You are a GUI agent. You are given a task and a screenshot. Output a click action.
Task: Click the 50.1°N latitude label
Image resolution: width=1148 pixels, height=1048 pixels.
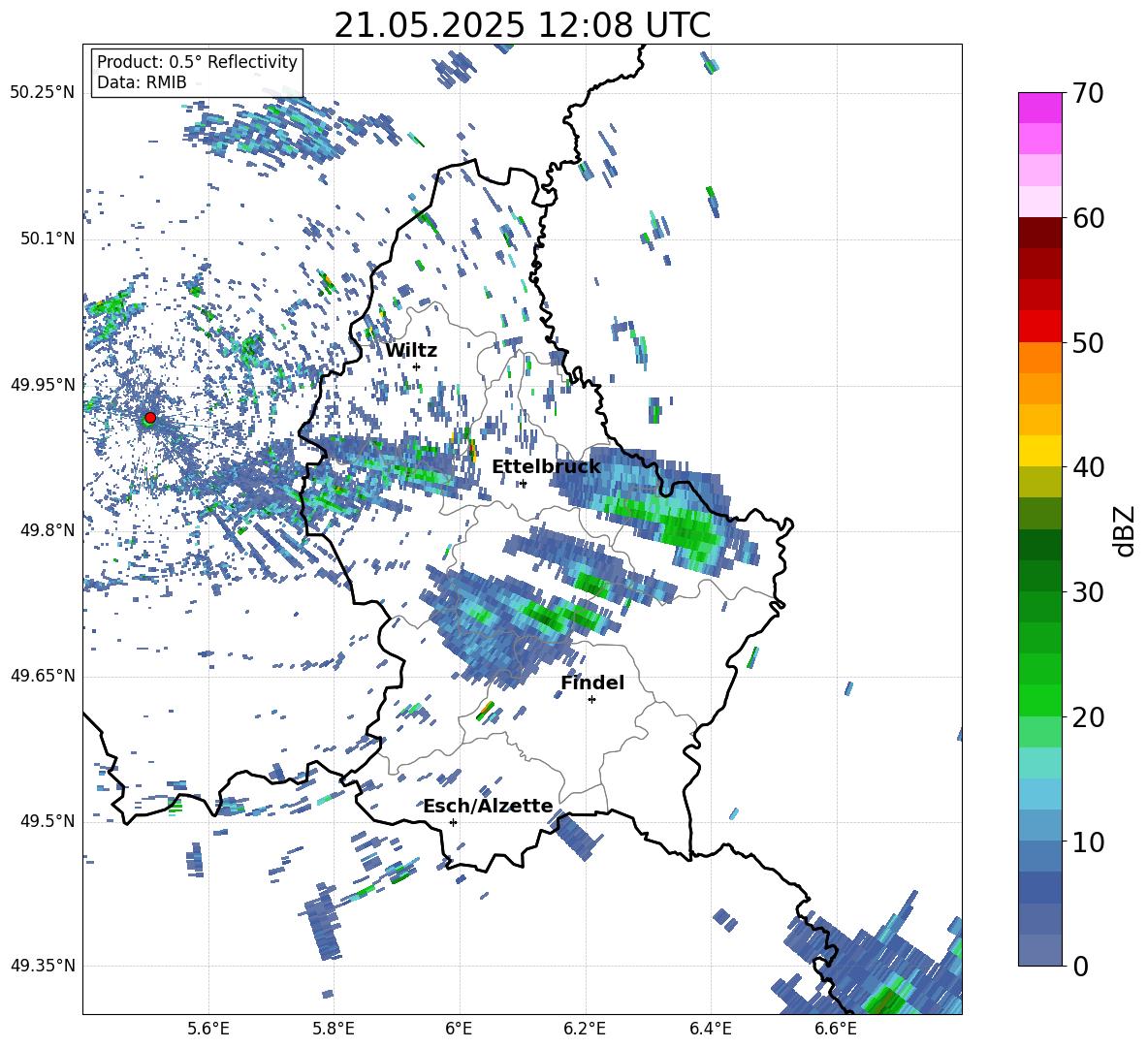[x=47, y=239]
